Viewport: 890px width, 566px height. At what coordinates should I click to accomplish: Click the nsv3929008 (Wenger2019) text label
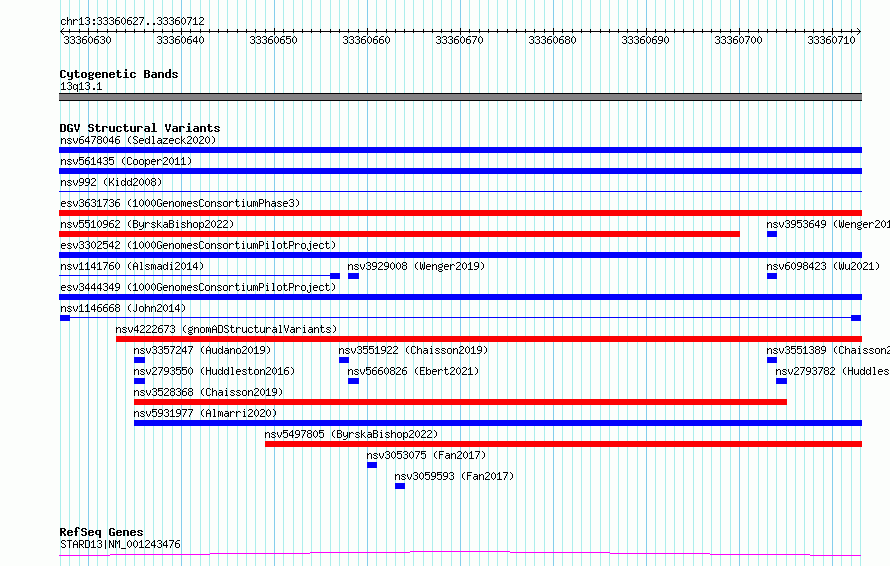tap(416, 266)
